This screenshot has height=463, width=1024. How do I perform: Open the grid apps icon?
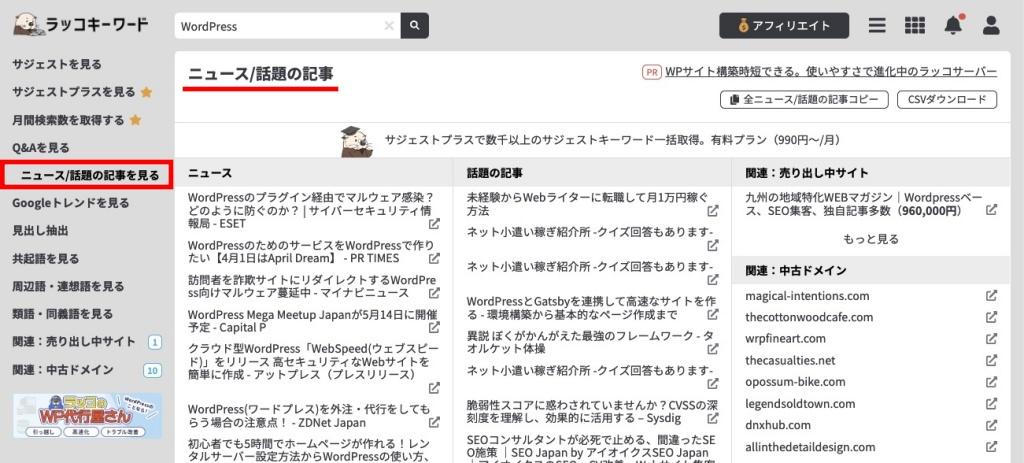tap(914, 25)
